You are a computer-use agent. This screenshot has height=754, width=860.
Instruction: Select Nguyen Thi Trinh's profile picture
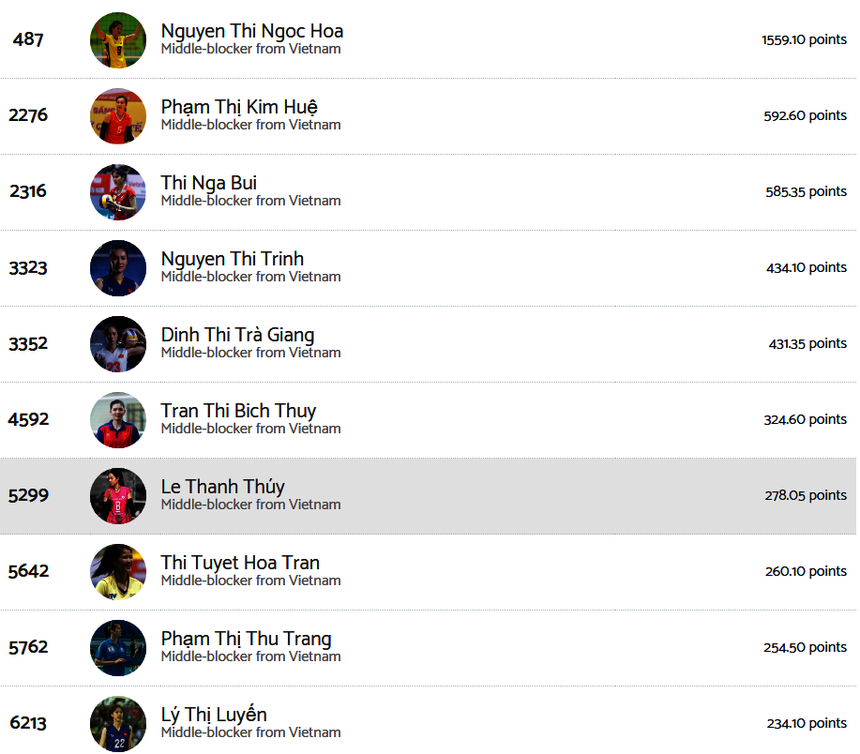tap(118, 268)
